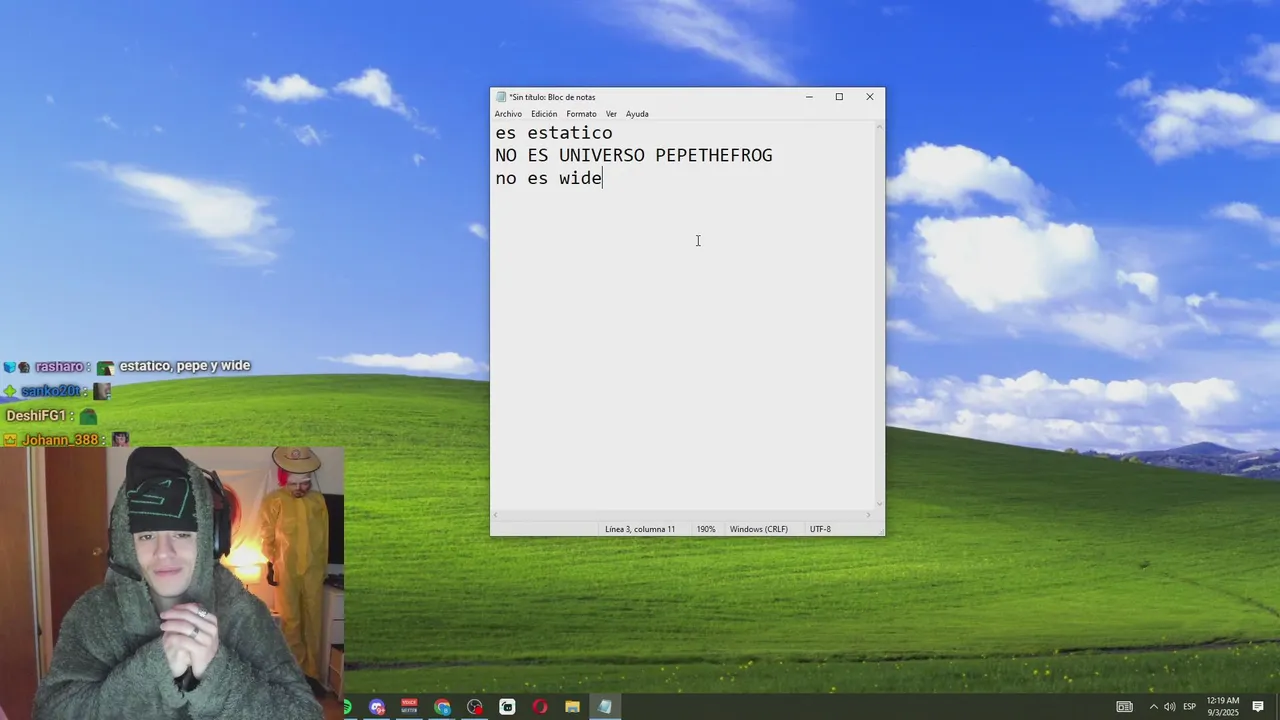This screenshot has width=1280, height=720.
Task: Click Notepad scrollbar down arrow
Action: (880, 504)
